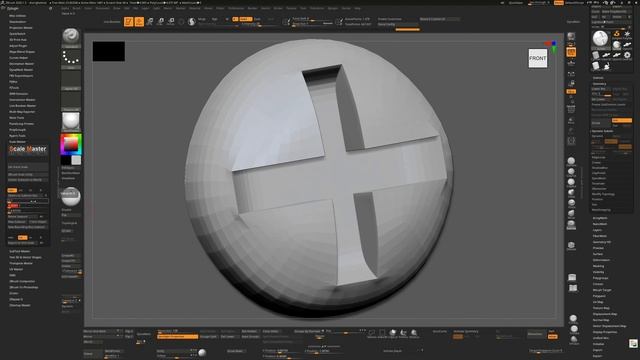
Task: Select the Move transform tool on top shelf
Action: tap(150, 22)
